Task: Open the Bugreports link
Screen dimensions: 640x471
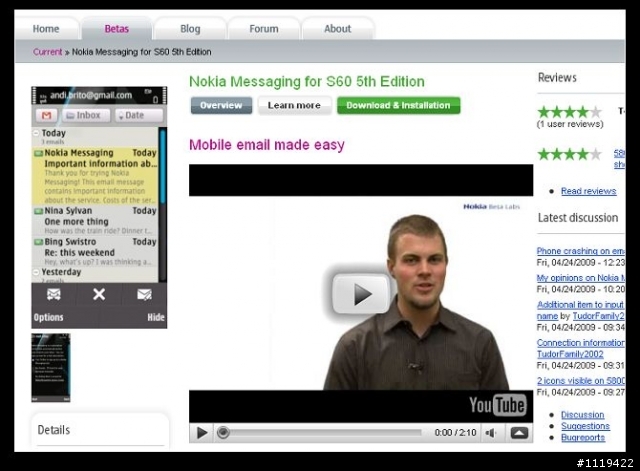Action: [583, 438]
